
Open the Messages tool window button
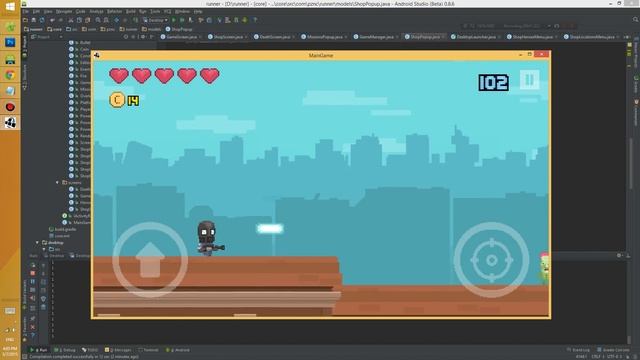pyautogui.click(x=118, y=350)
